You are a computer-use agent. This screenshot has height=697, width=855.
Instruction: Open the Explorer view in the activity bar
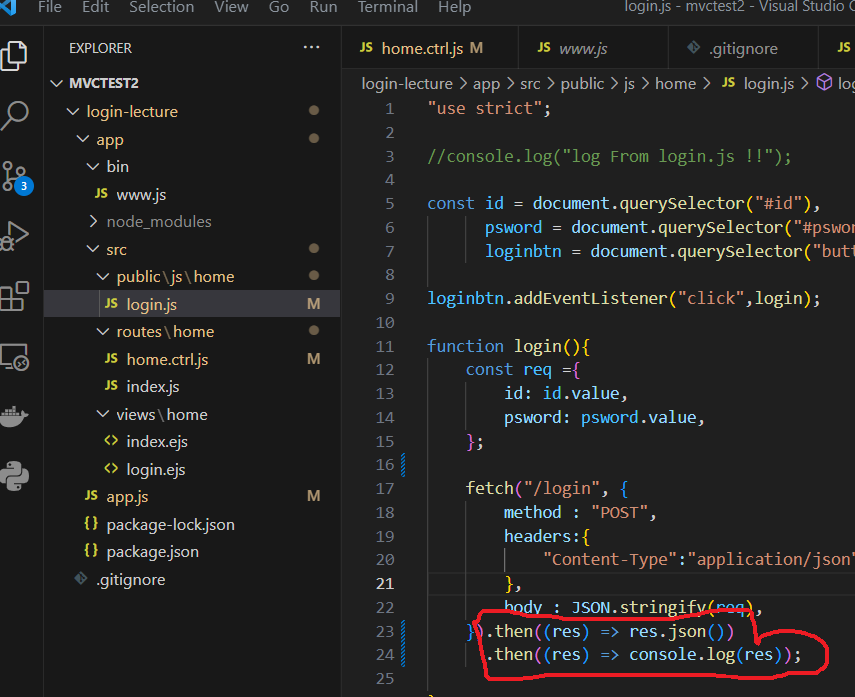(x=15, y=56)
